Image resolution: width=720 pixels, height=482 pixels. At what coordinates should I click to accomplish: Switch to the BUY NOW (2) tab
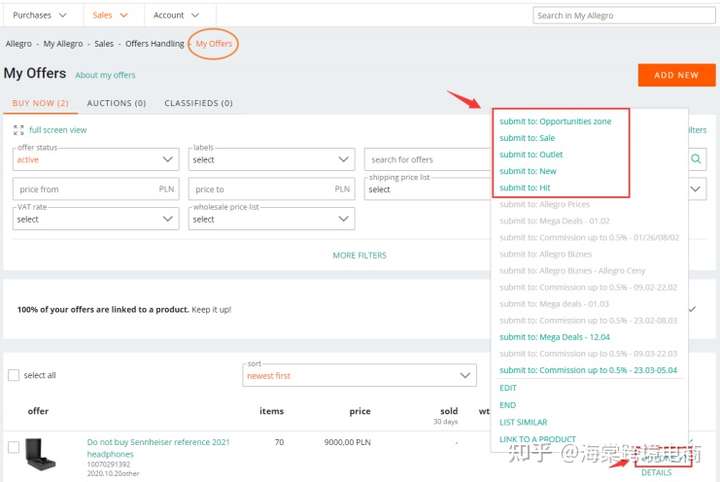click(x=40, y=103)
